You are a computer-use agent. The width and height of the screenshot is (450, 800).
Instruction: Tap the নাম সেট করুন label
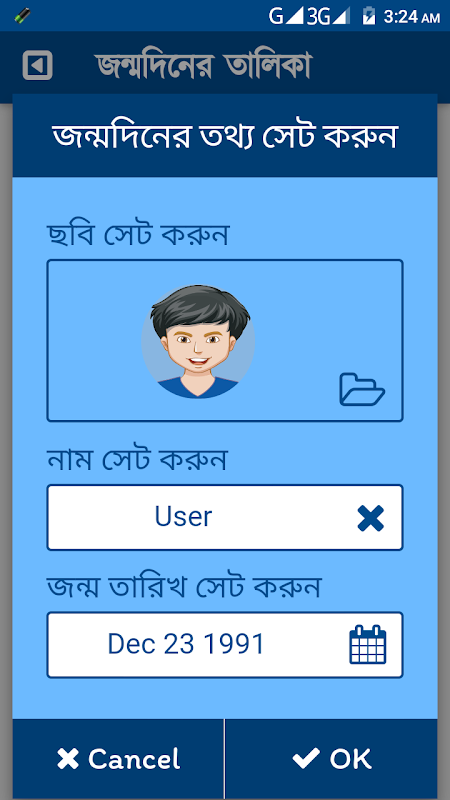point(137,460)
